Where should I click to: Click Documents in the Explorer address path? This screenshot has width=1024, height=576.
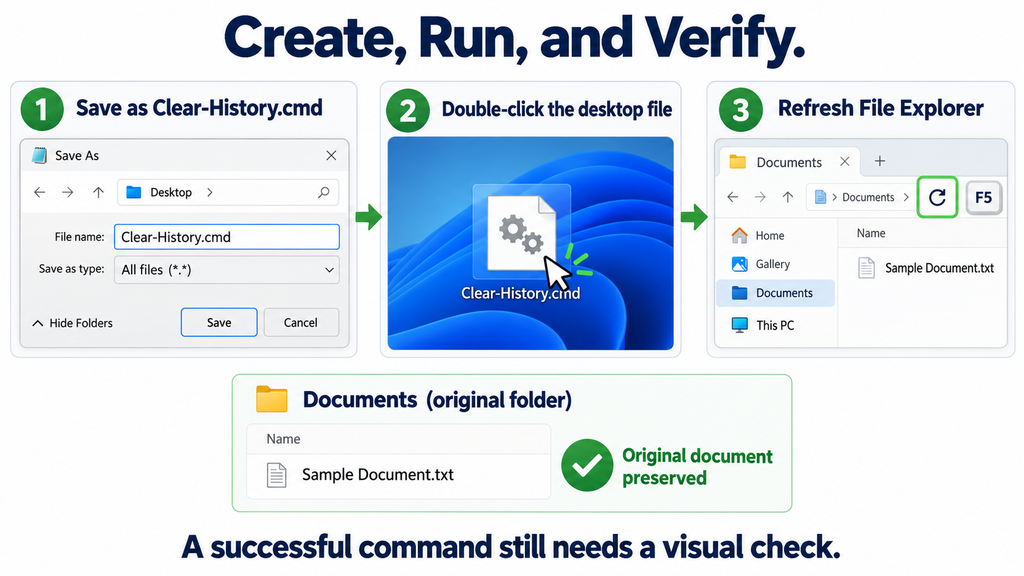click(868, 197)
